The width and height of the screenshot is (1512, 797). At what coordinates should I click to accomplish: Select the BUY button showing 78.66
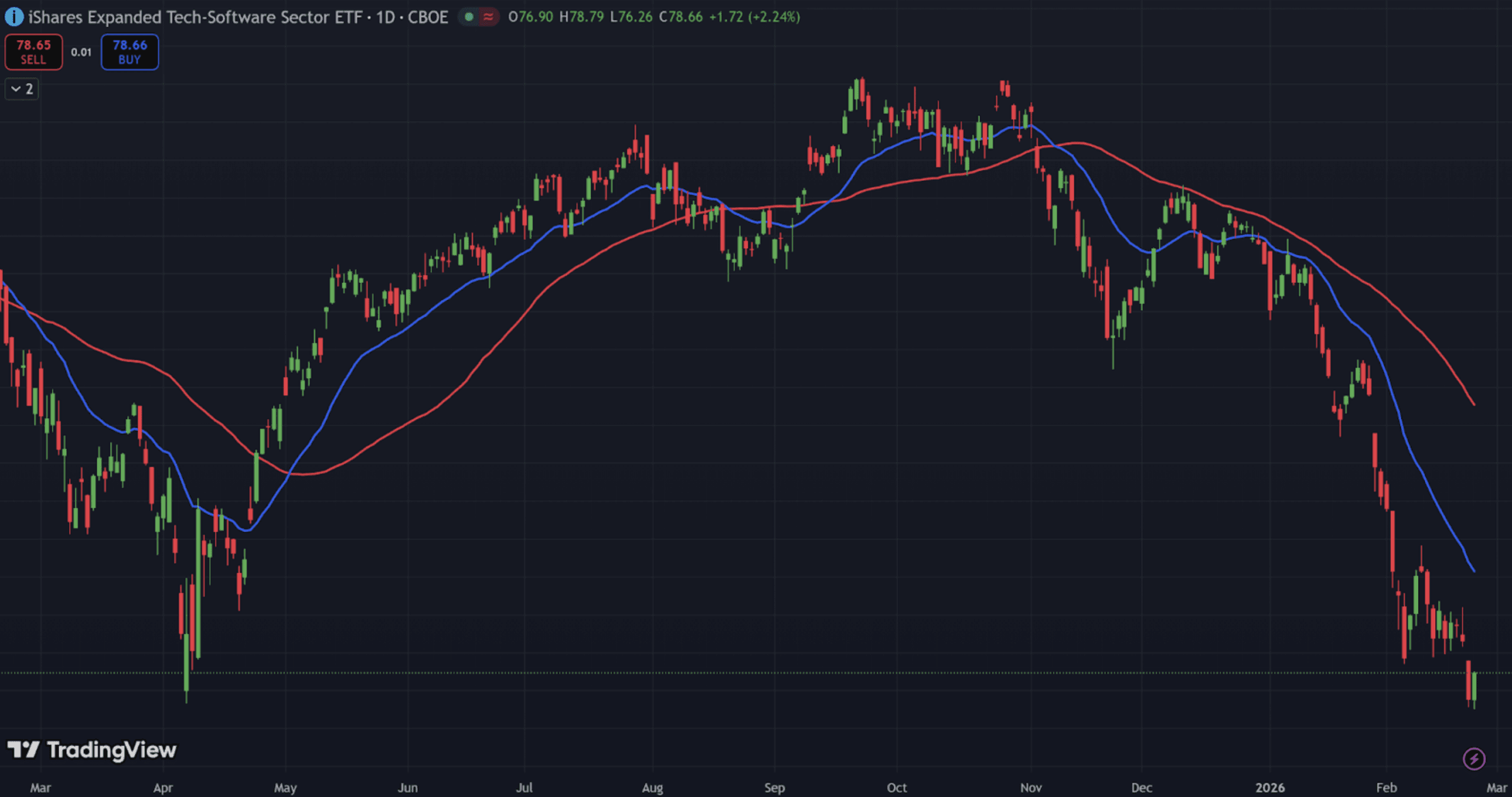pos(129,51)
